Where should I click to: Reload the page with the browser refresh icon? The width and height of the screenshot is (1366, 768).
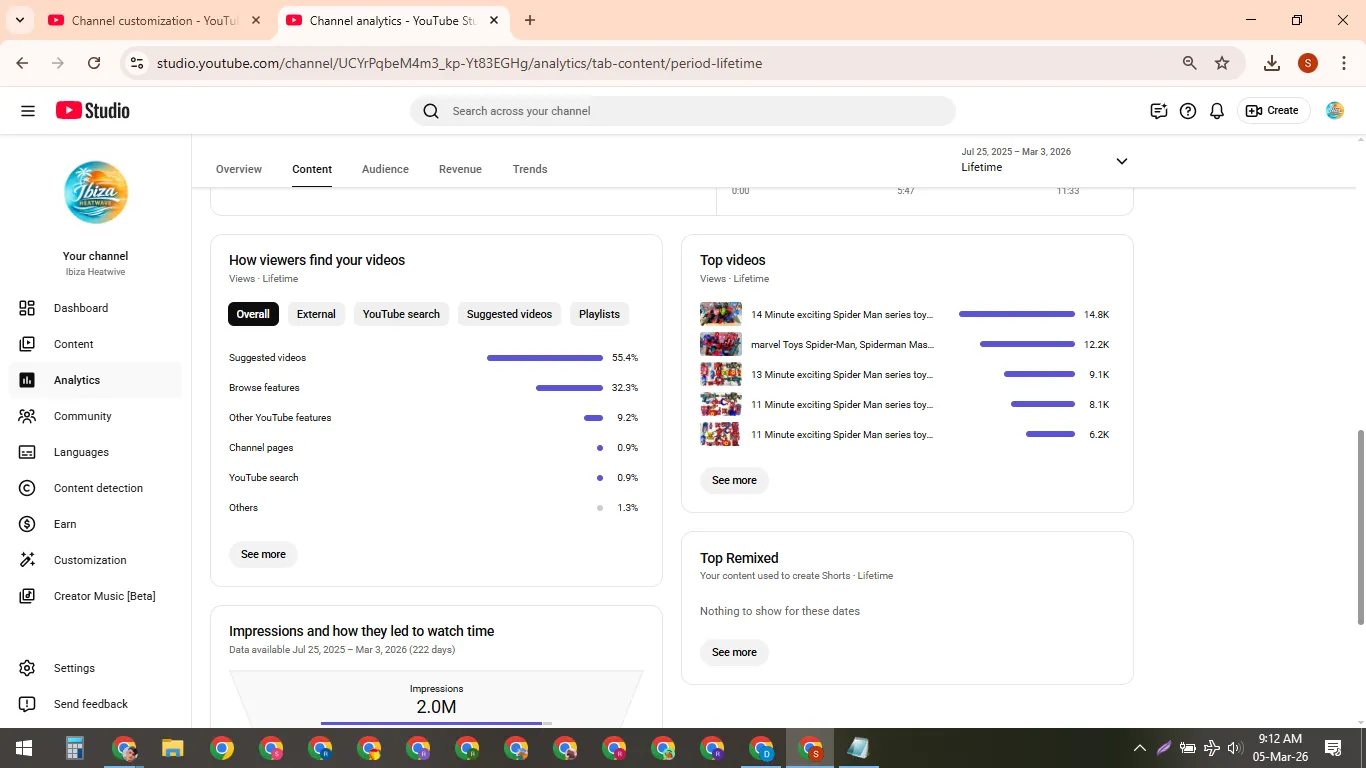(x=94, y=63)
